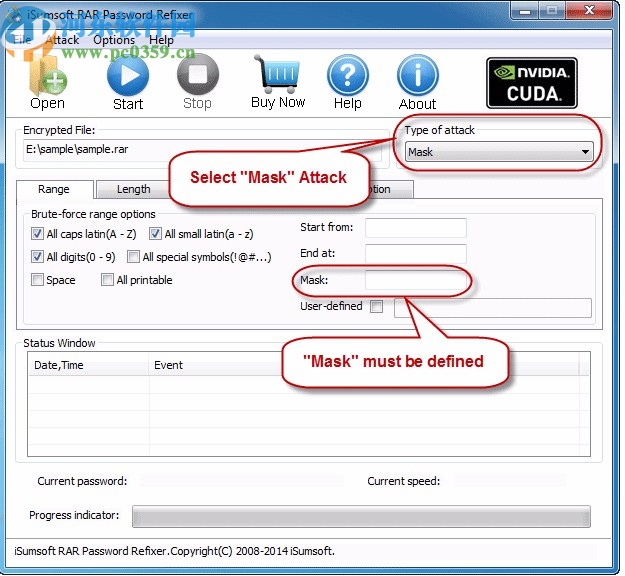Open the Options menu
The width and height of the screenshot is (625, 576).
coord(114,40)
